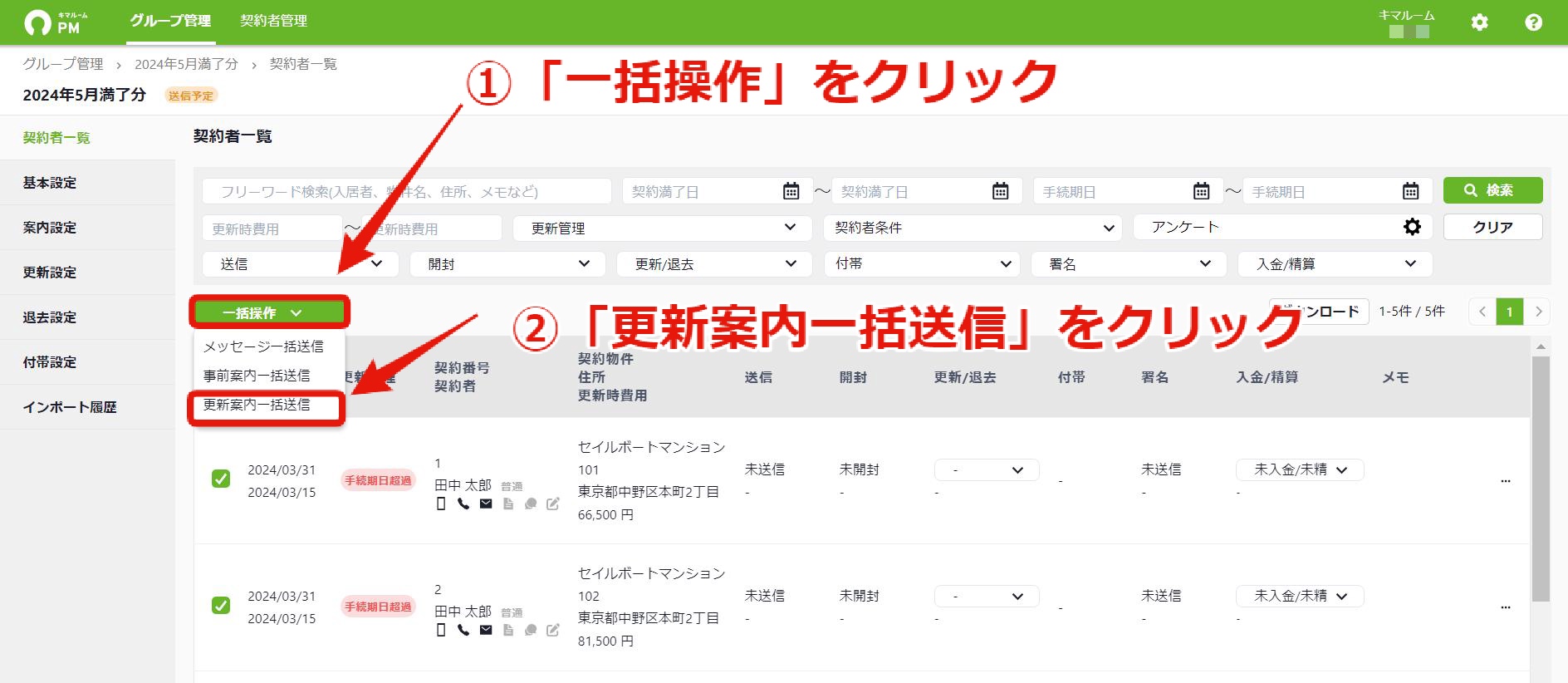Click the mail icon in contract 2 row
This screenshot has width=1568, height=683.
(x=486, y=630)
